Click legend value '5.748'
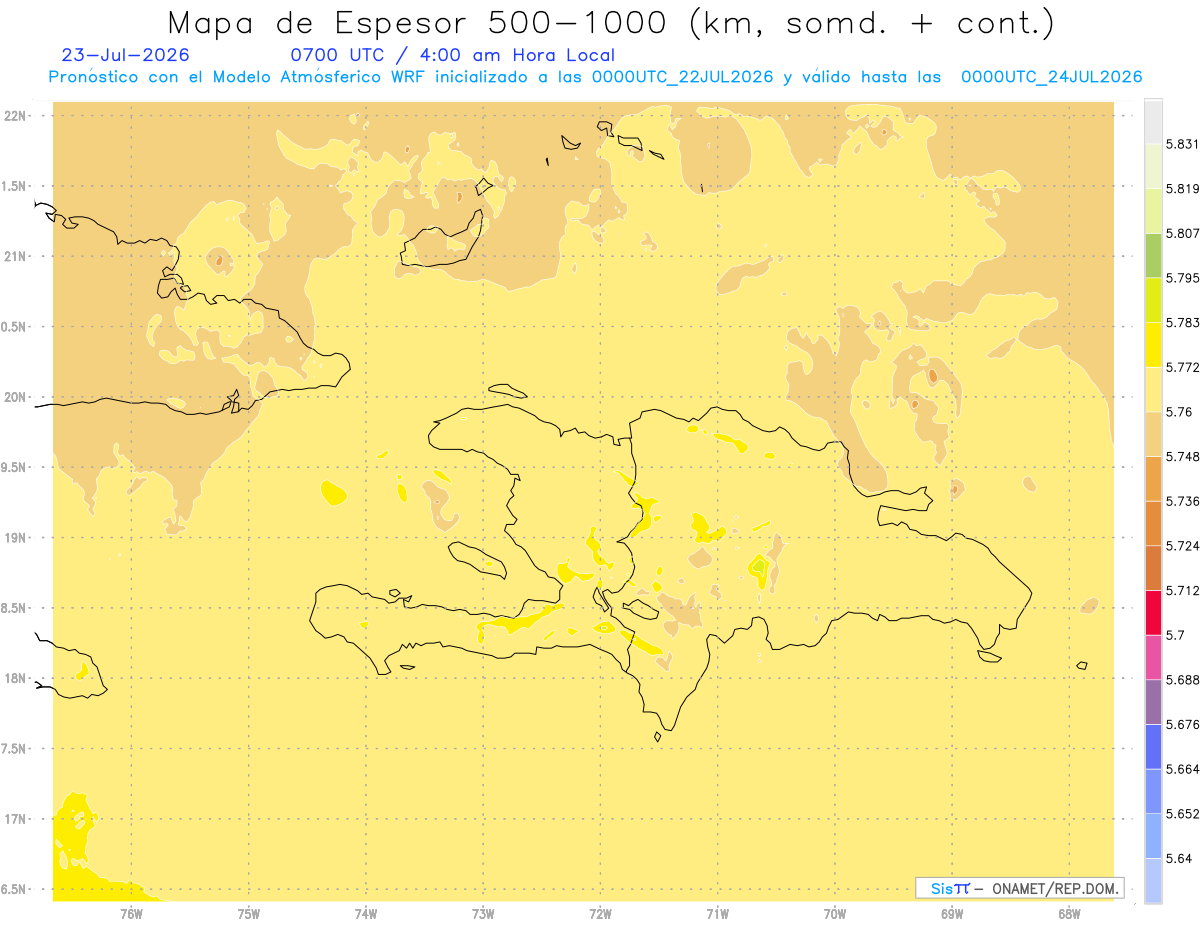 click(x=1183, y=457)
